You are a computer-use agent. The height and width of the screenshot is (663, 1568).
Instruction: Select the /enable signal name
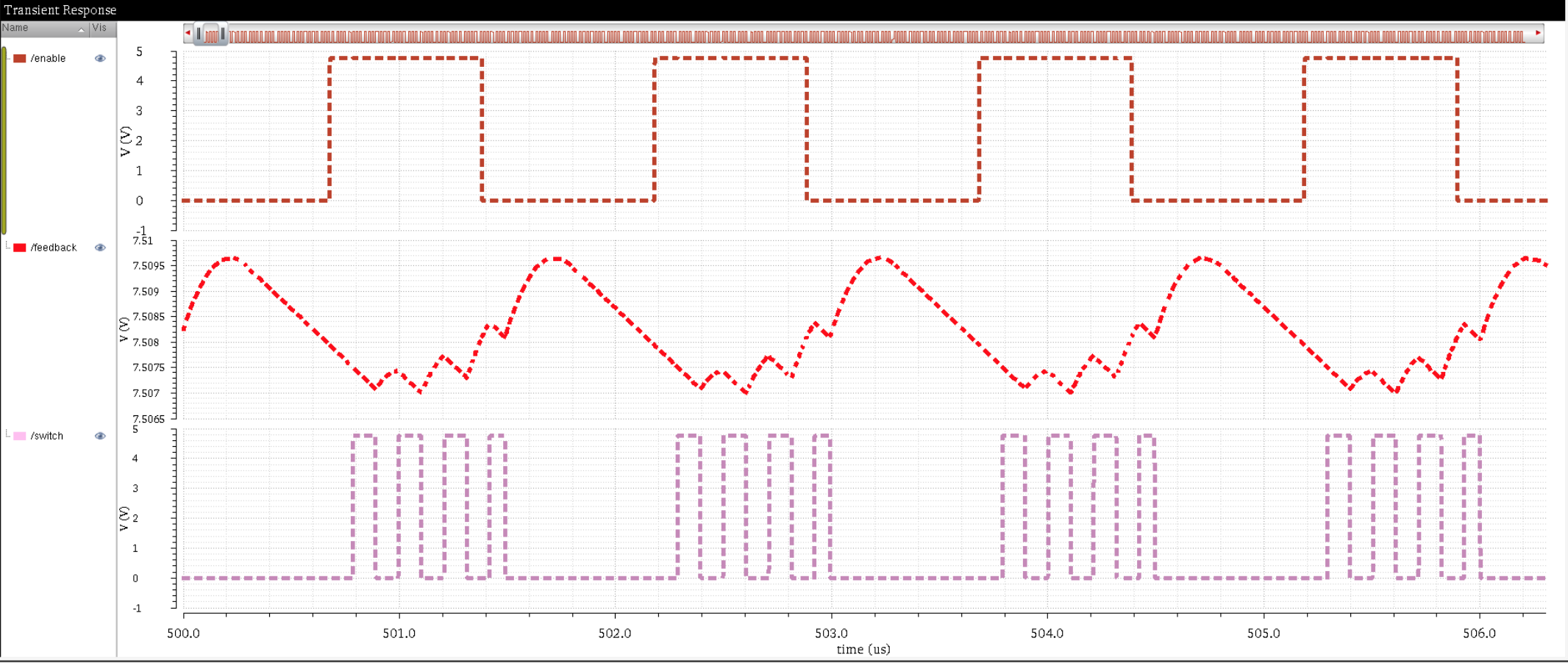tap(48, 58)
